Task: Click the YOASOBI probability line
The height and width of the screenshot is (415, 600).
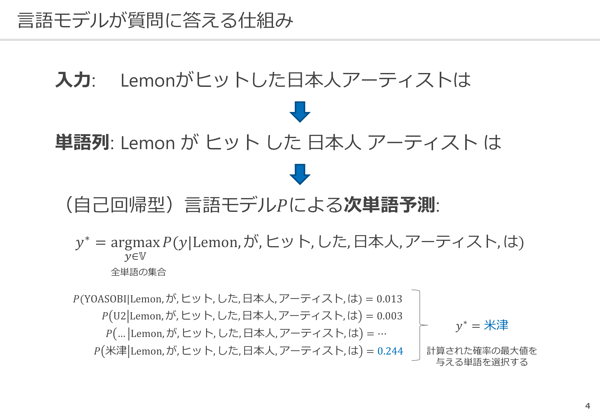Action: (x=238, y=298)
